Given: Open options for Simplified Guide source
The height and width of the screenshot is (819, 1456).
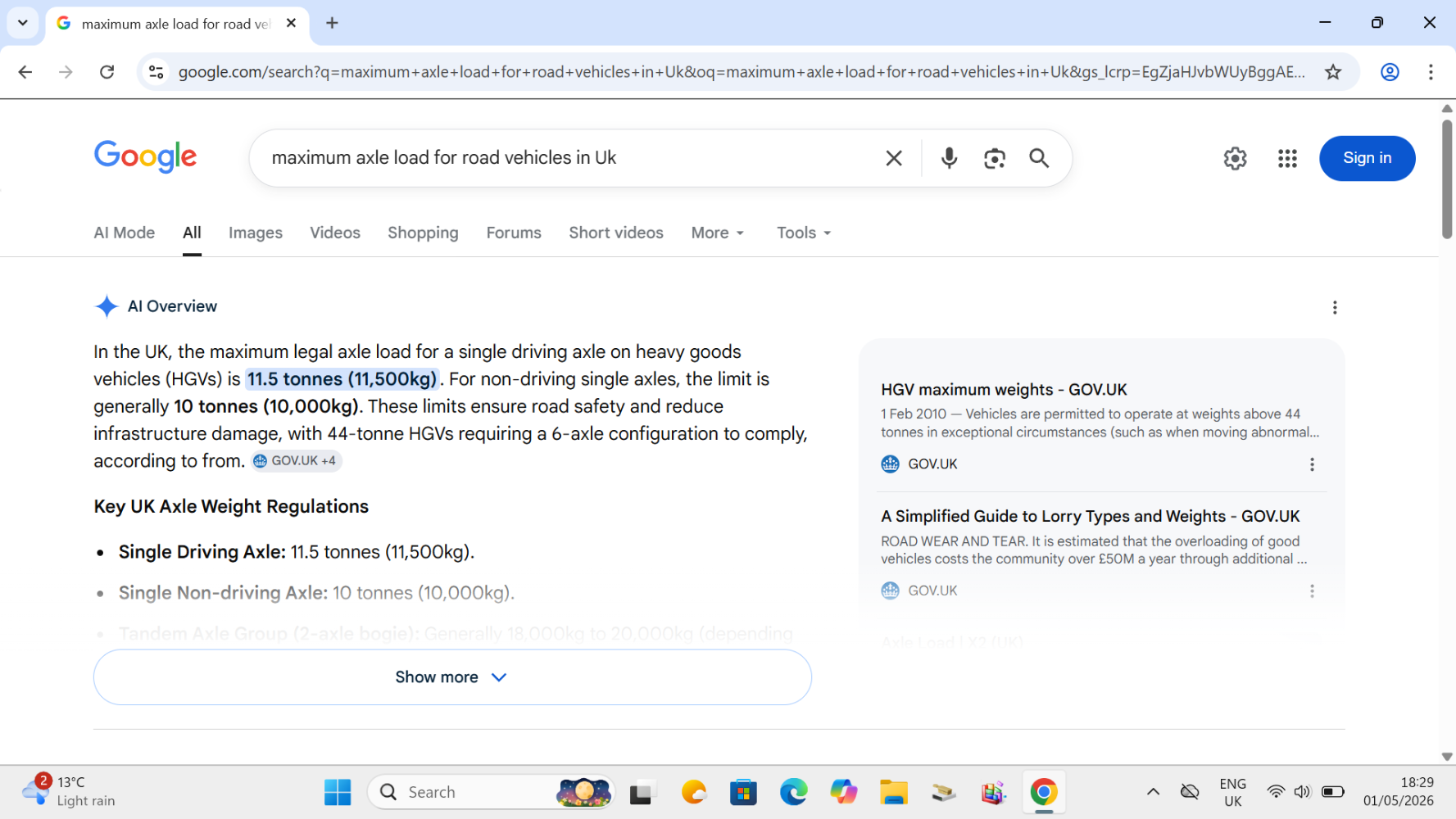Looking at the screenshot, I should tap(1312, 590).
